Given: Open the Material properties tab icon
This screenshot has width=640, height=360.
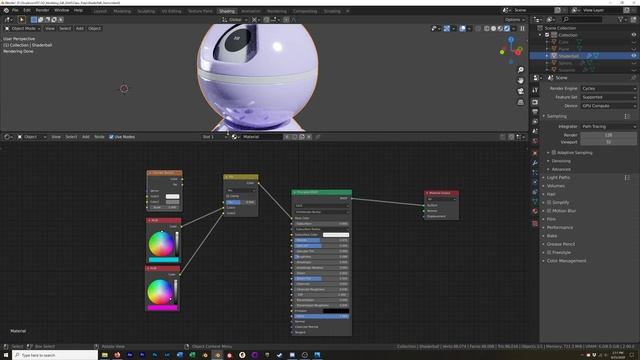Looking at the screenshot, I should pos(535,211).
